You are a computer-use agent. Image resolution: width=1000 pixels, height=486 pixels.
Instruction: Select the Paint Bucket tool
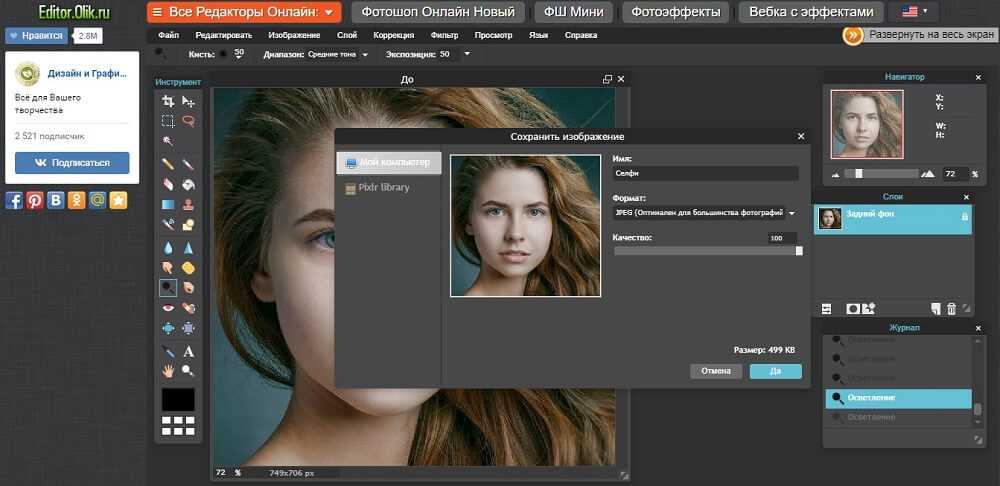(x=188, y=184)
